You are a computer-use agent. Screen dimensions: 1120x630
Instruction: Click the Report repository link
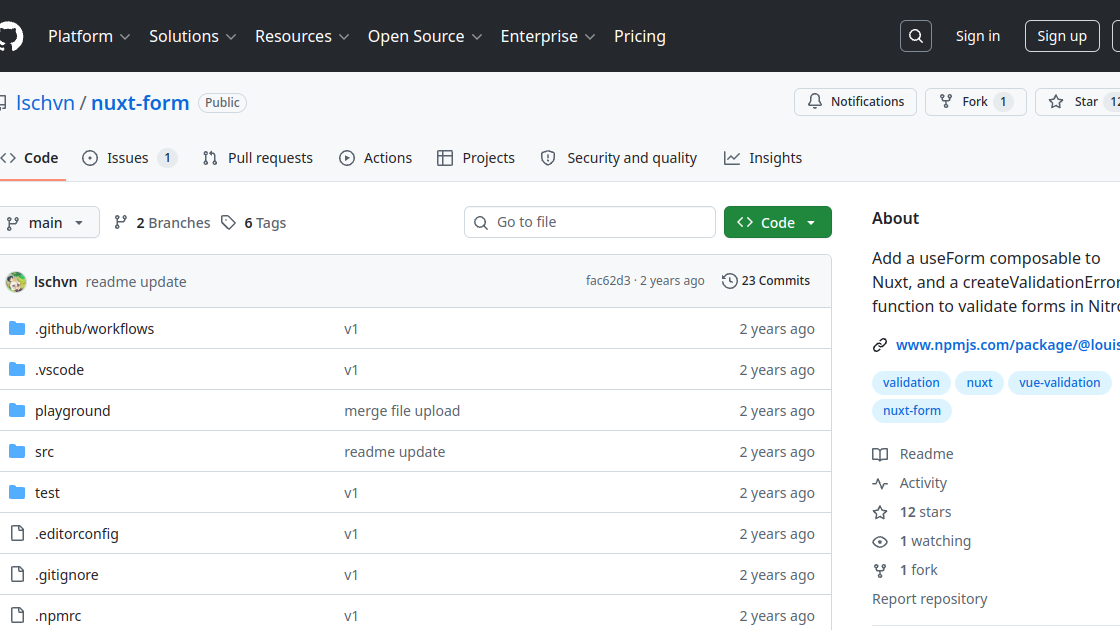(929, 599)
